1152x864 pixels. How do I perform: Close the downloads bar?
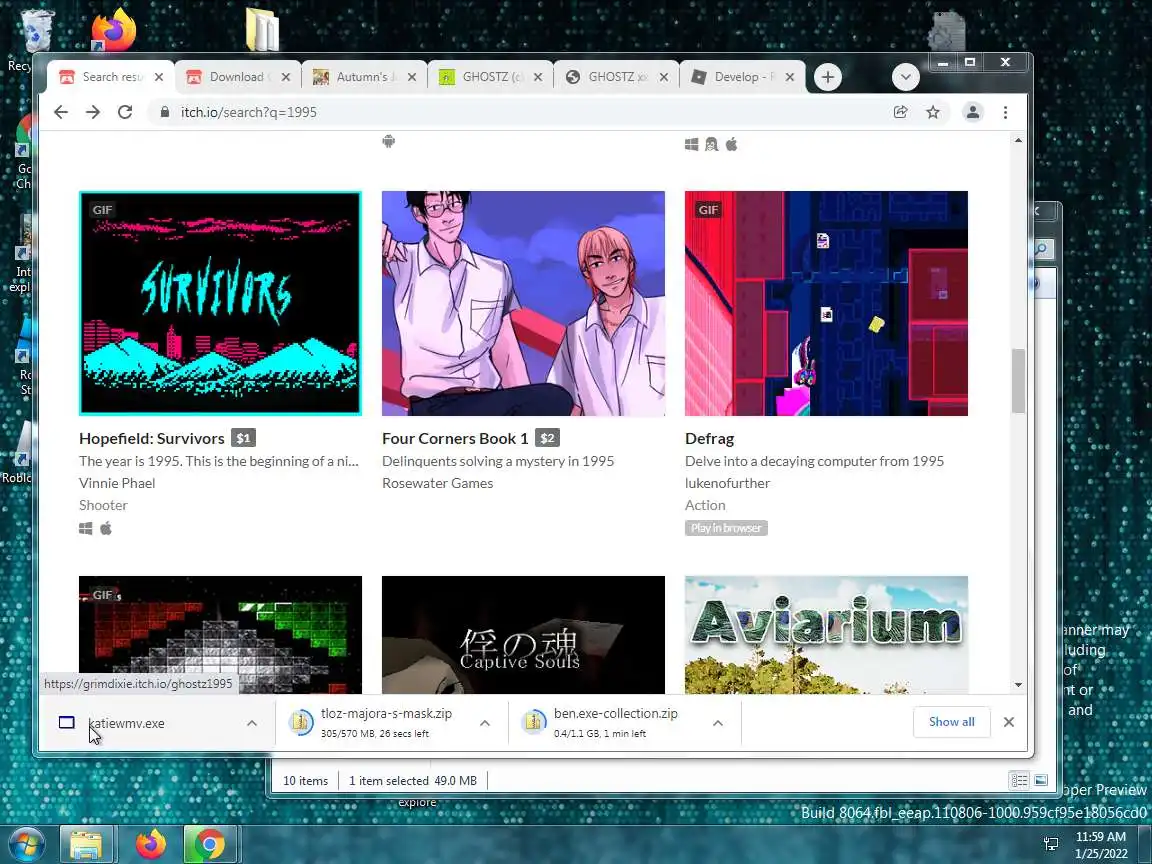tap(1009, 722)
